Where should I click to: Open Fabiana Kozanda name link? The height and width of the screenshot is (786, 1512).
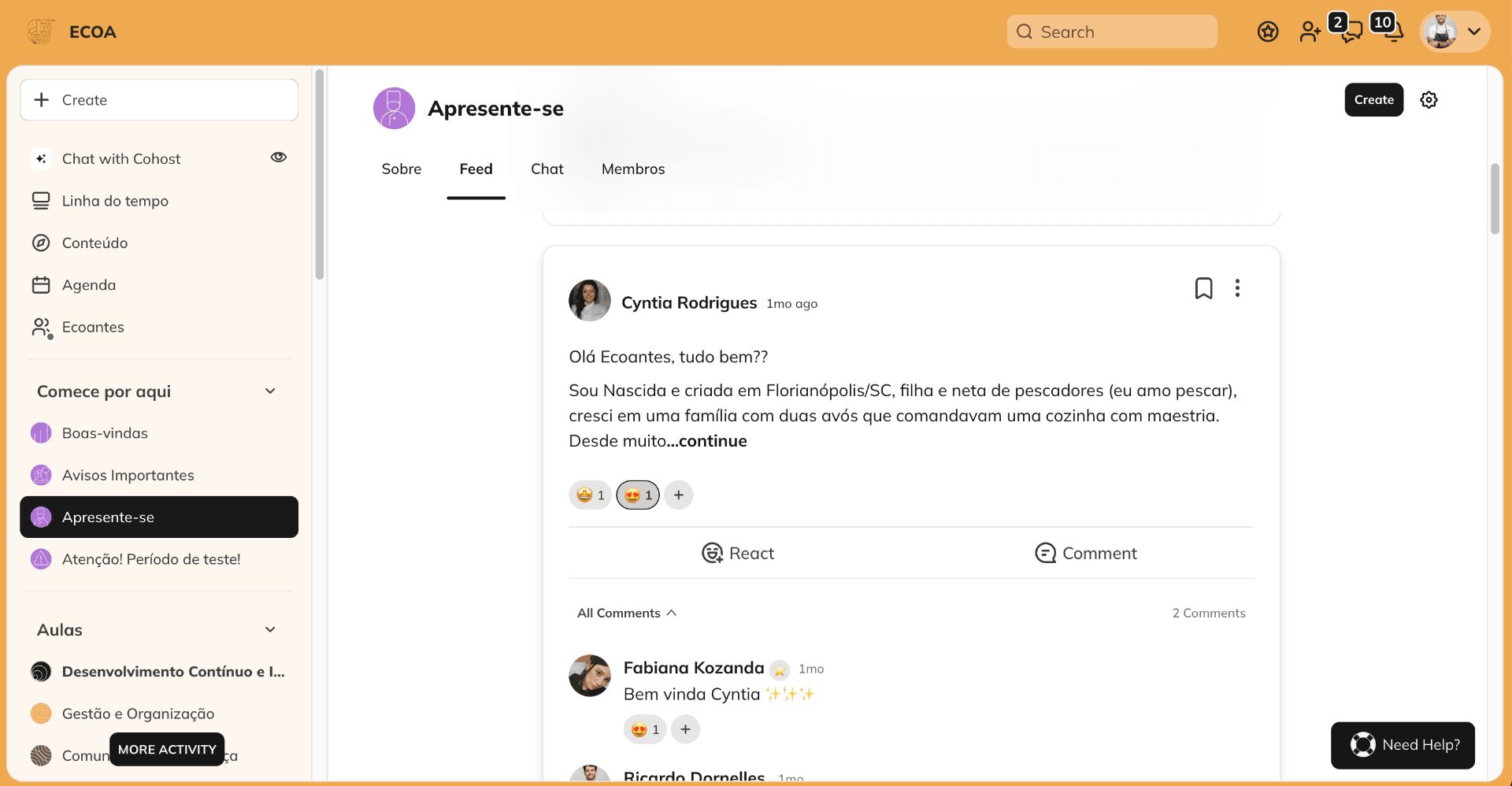694,668
